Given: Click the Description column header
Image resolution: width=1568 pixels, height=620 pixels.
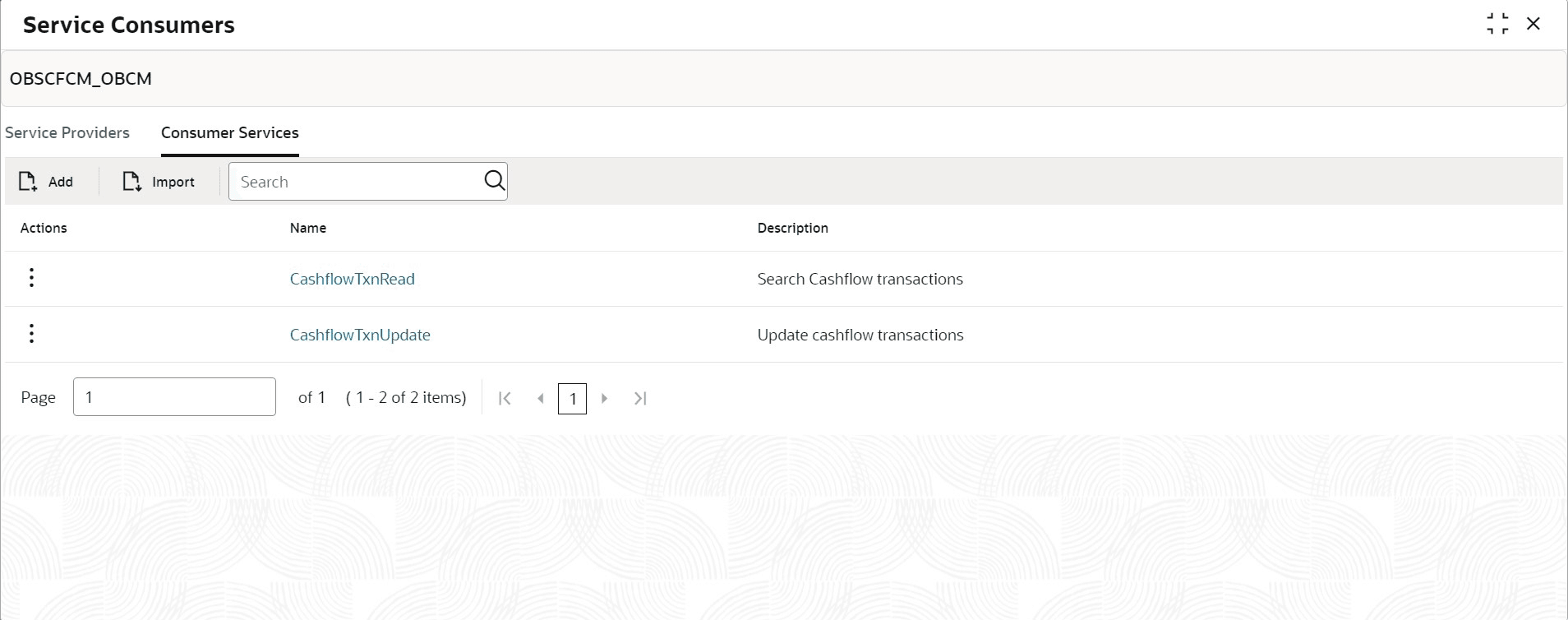Looking at the screenshot, I should coord(792,229).
